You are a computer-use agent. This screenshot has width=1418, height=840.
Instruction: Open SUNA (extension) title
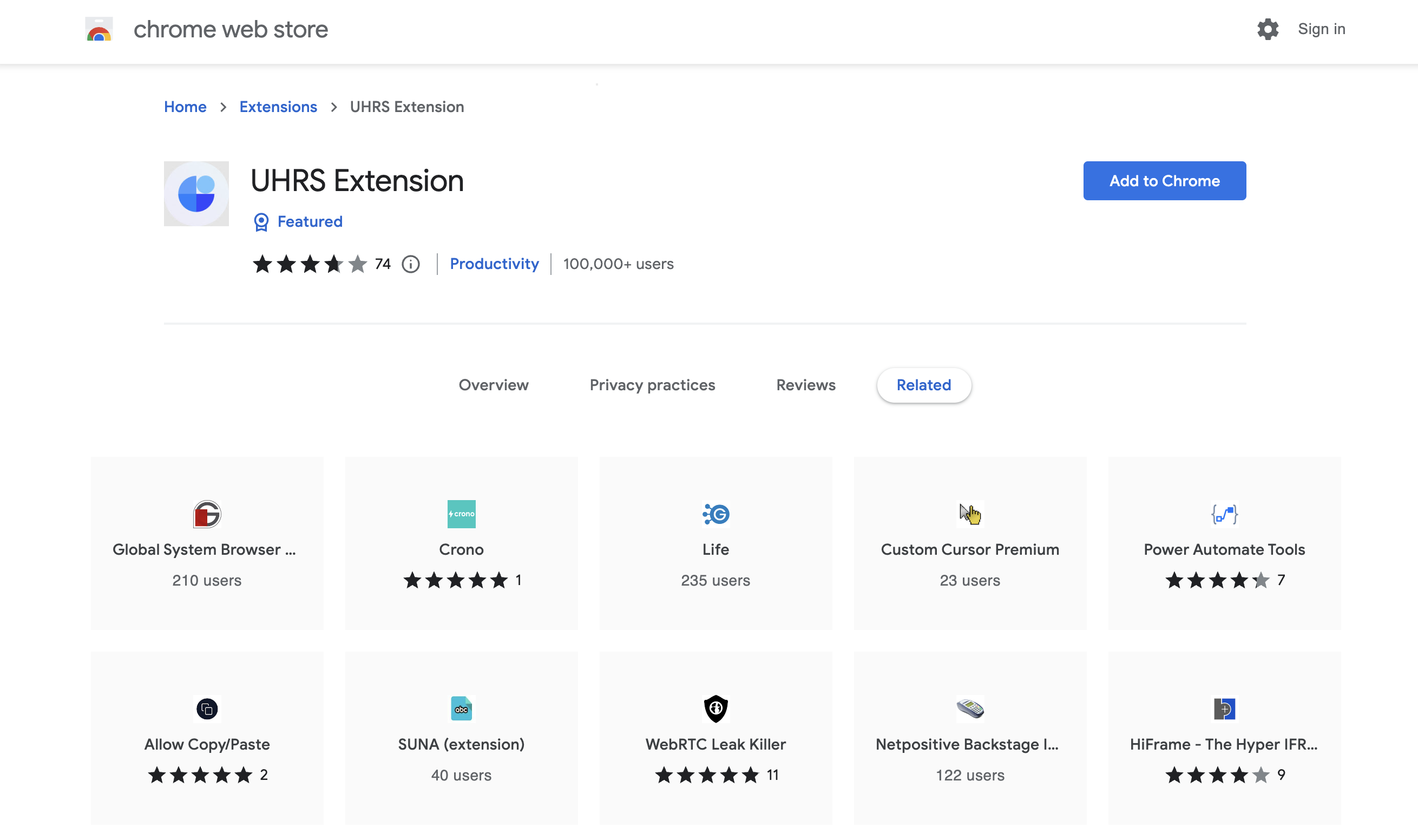pos(461,744)
